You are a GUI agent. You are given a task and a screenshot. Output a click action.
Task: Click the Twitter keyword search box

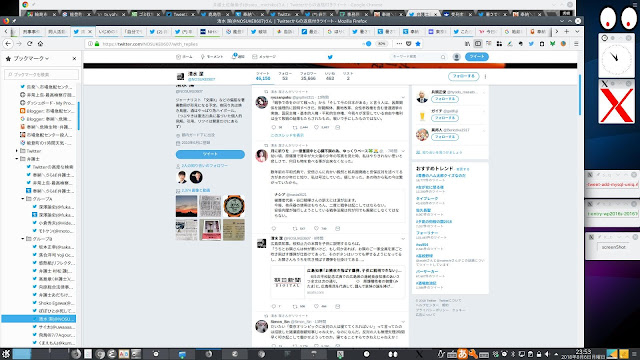[418, 57]
